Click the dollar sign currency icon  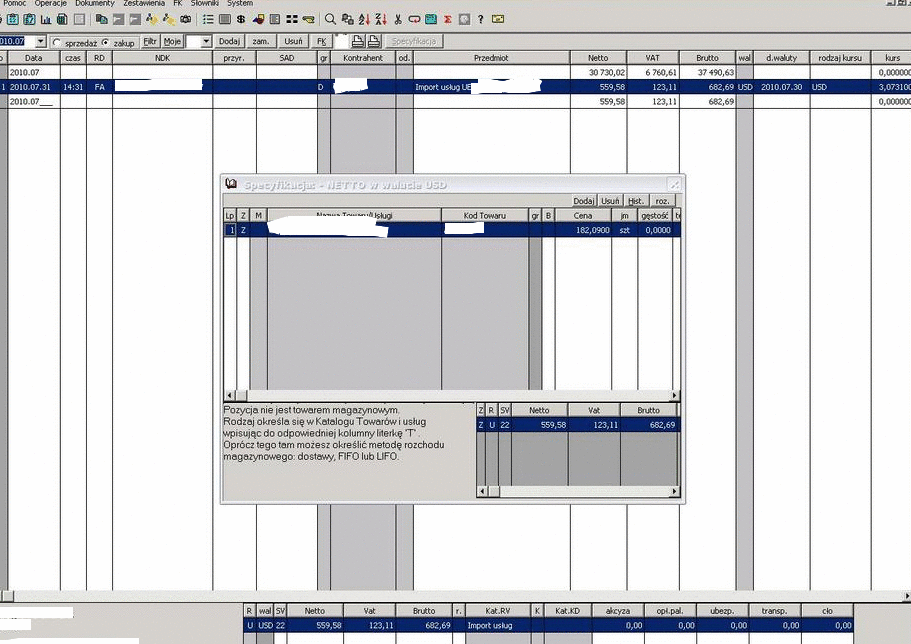[x=241, y=19]
